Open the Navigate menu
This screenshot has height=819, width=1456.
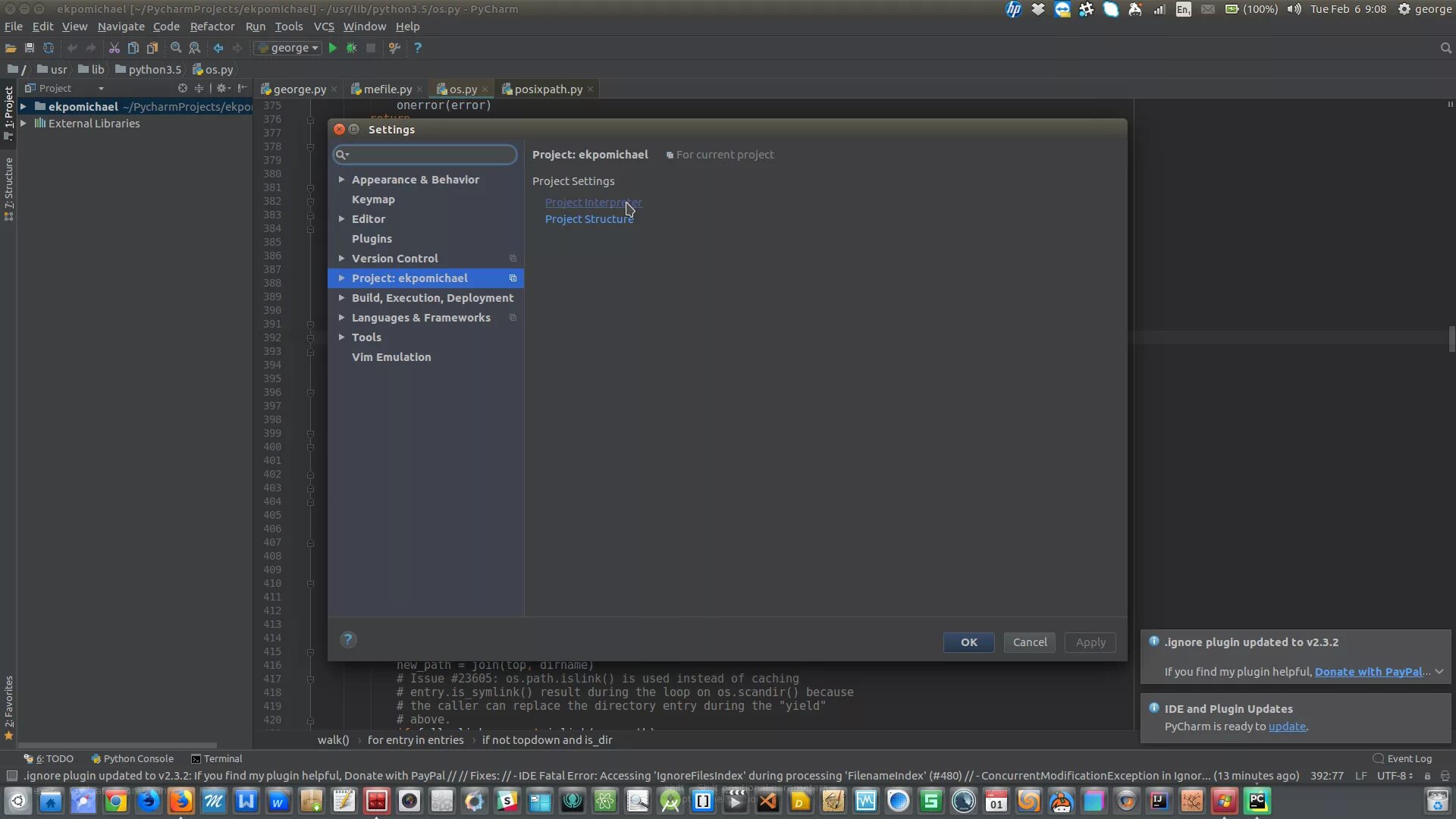(121, 27)
